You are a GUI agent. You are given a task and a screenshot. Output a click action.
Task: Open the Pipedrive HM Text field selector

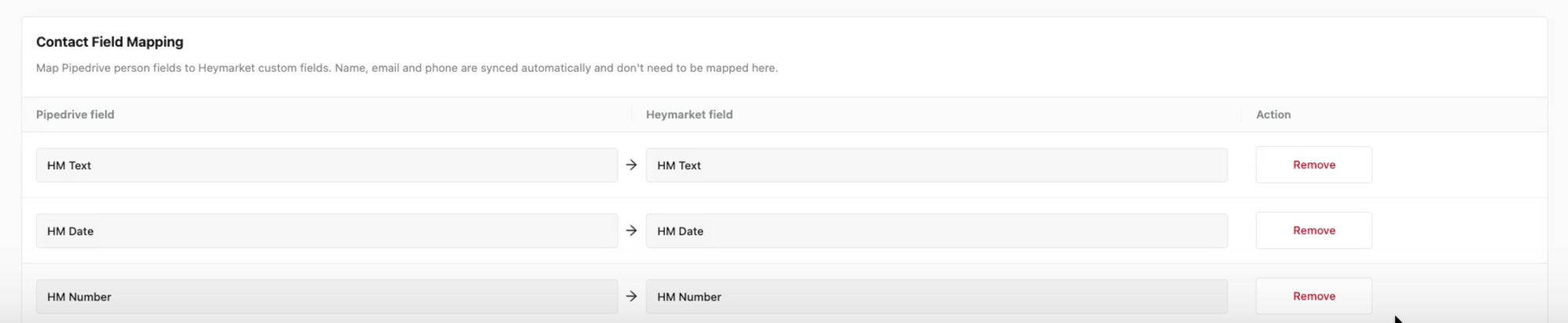(x=326, y=165)
